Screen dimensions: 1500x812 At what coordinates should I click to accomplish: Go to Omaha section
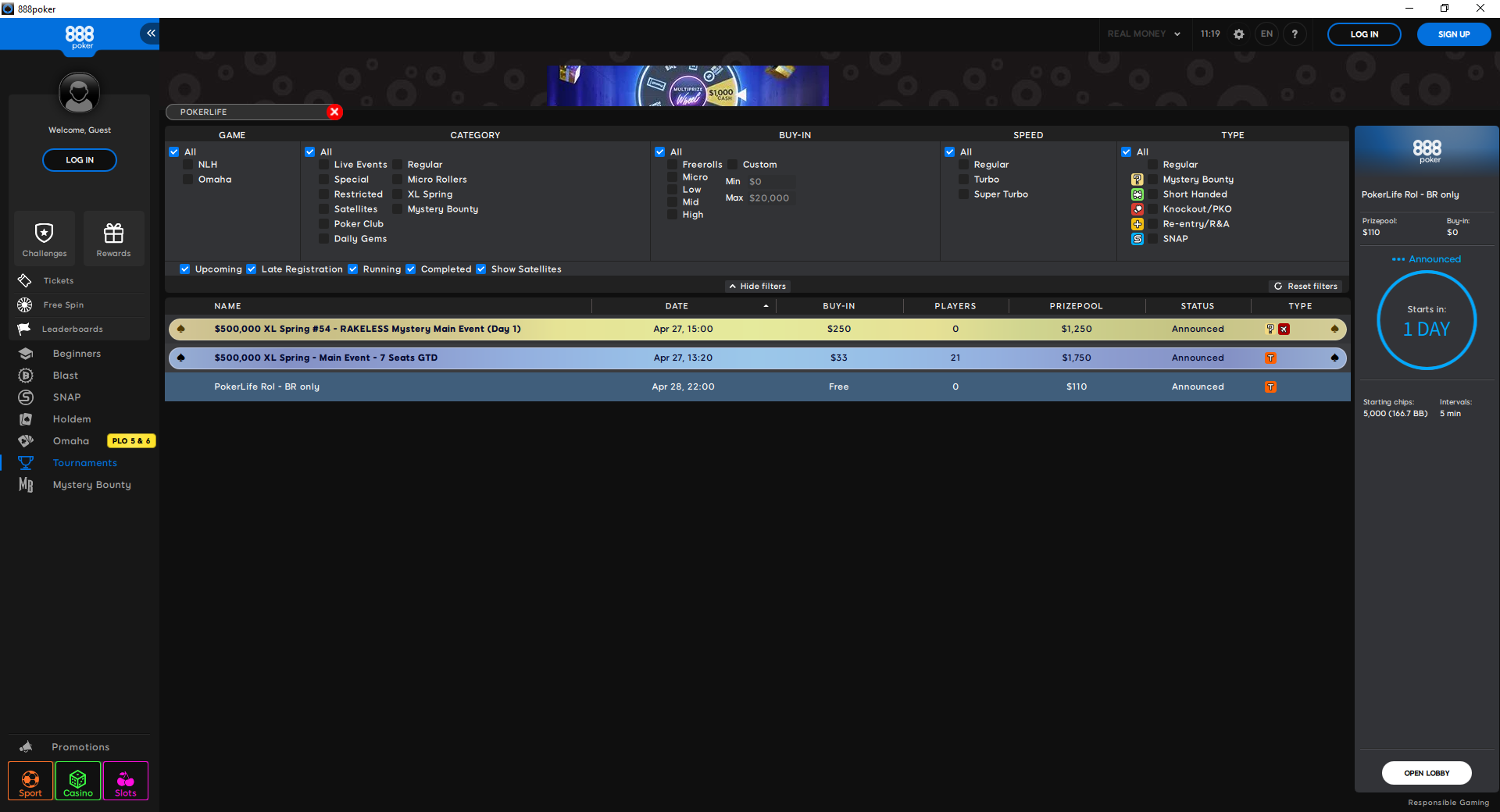71,441
